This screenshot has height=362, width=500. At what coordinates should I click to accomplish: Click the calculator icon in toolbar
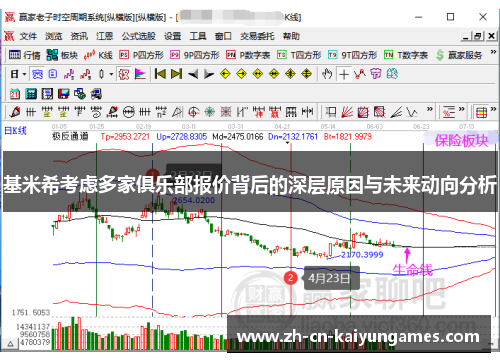point(31,94)
